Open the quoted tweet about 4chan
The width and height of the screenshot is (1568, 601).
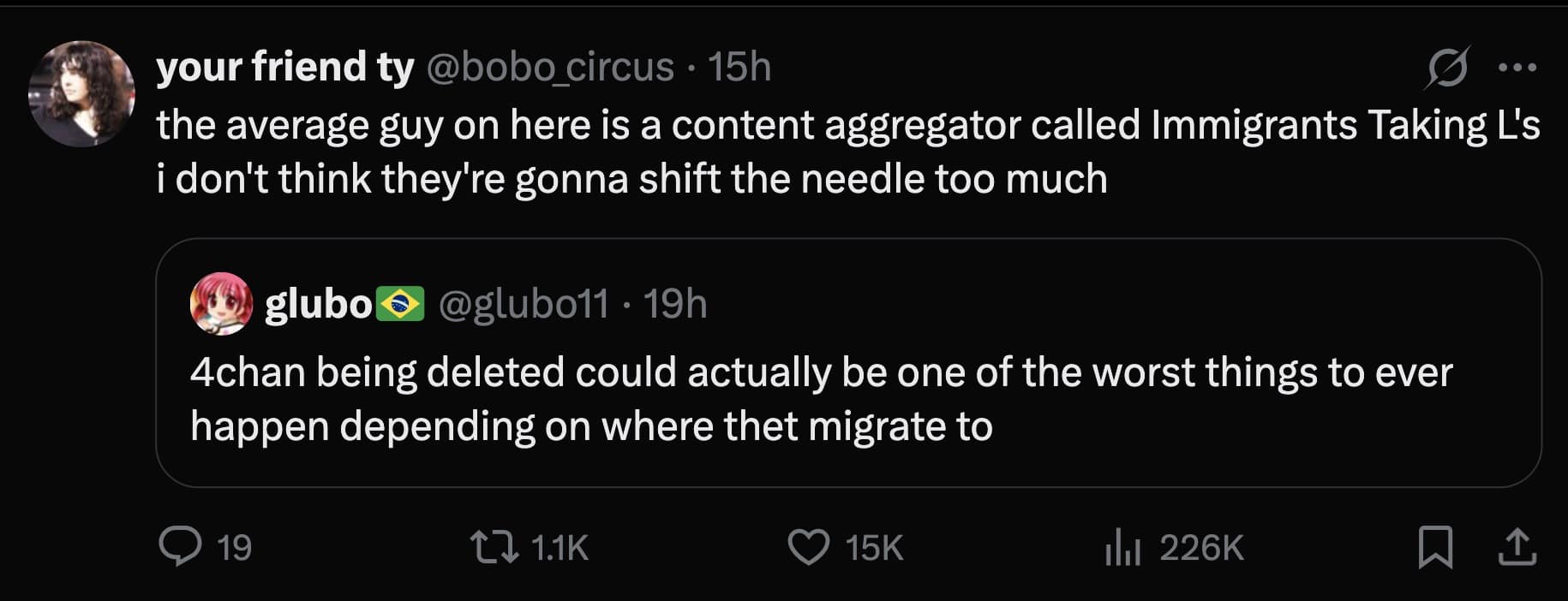point(821,399)
